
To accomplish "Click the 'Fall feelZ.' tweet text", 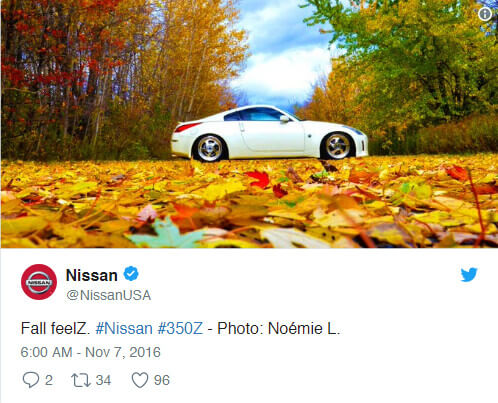I will (x=55, y=328).
